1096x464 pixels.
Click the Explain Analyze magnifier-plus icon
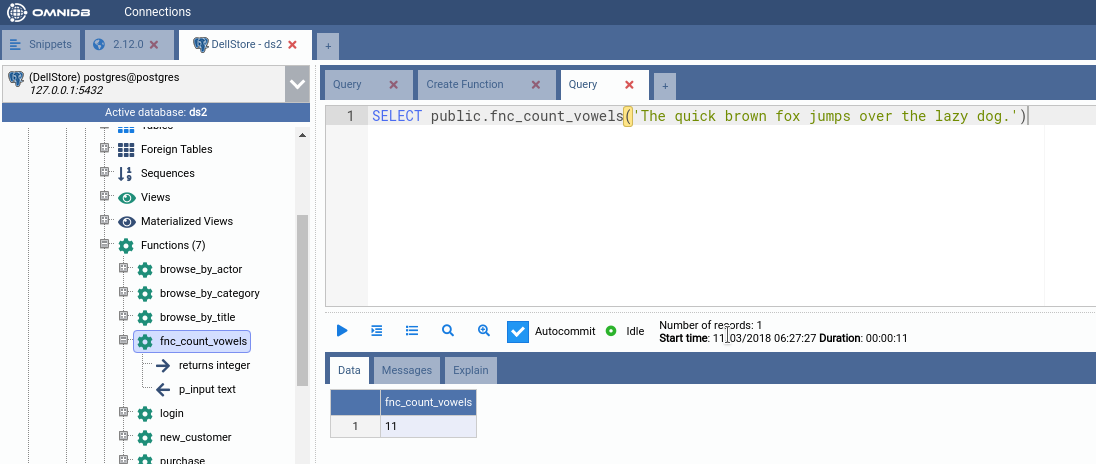coord(484,331)
